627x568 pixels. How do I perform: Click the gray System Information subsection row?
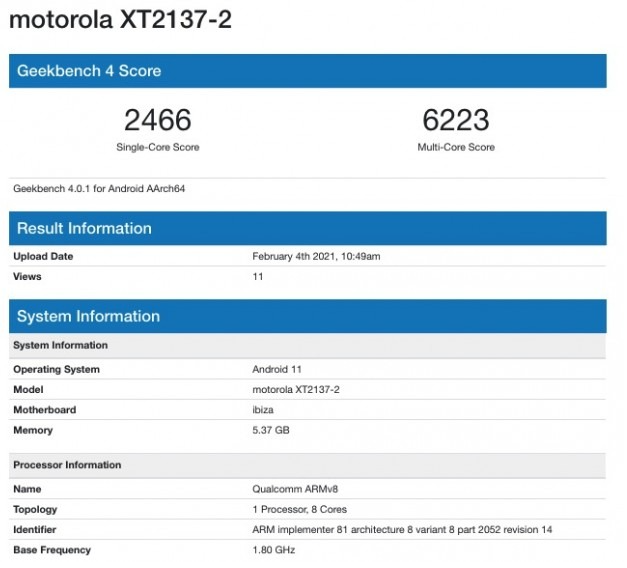(x=60, y=345)
